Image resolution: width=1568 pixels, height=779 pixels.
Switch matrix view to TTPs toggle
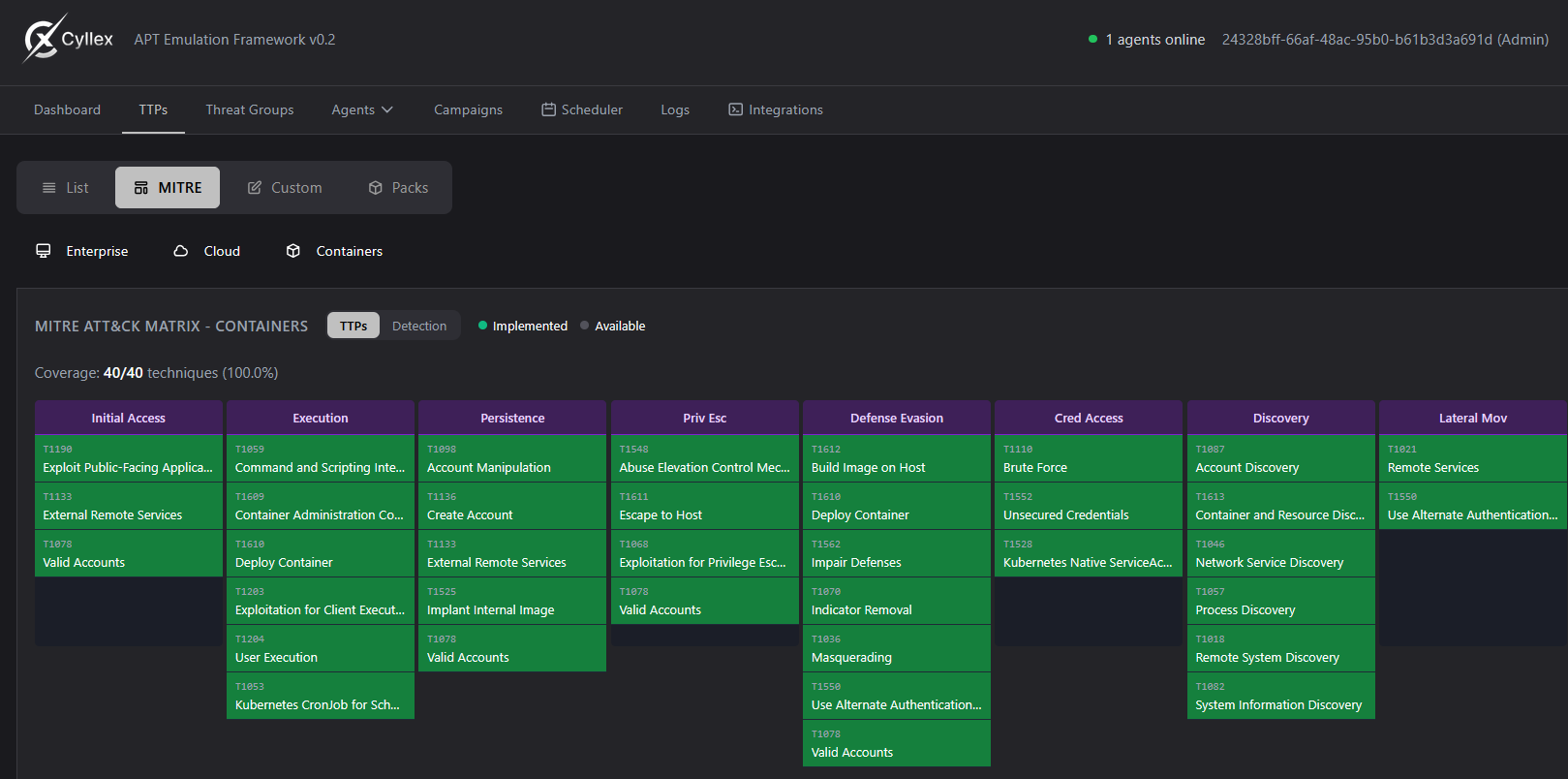[354, 326]
